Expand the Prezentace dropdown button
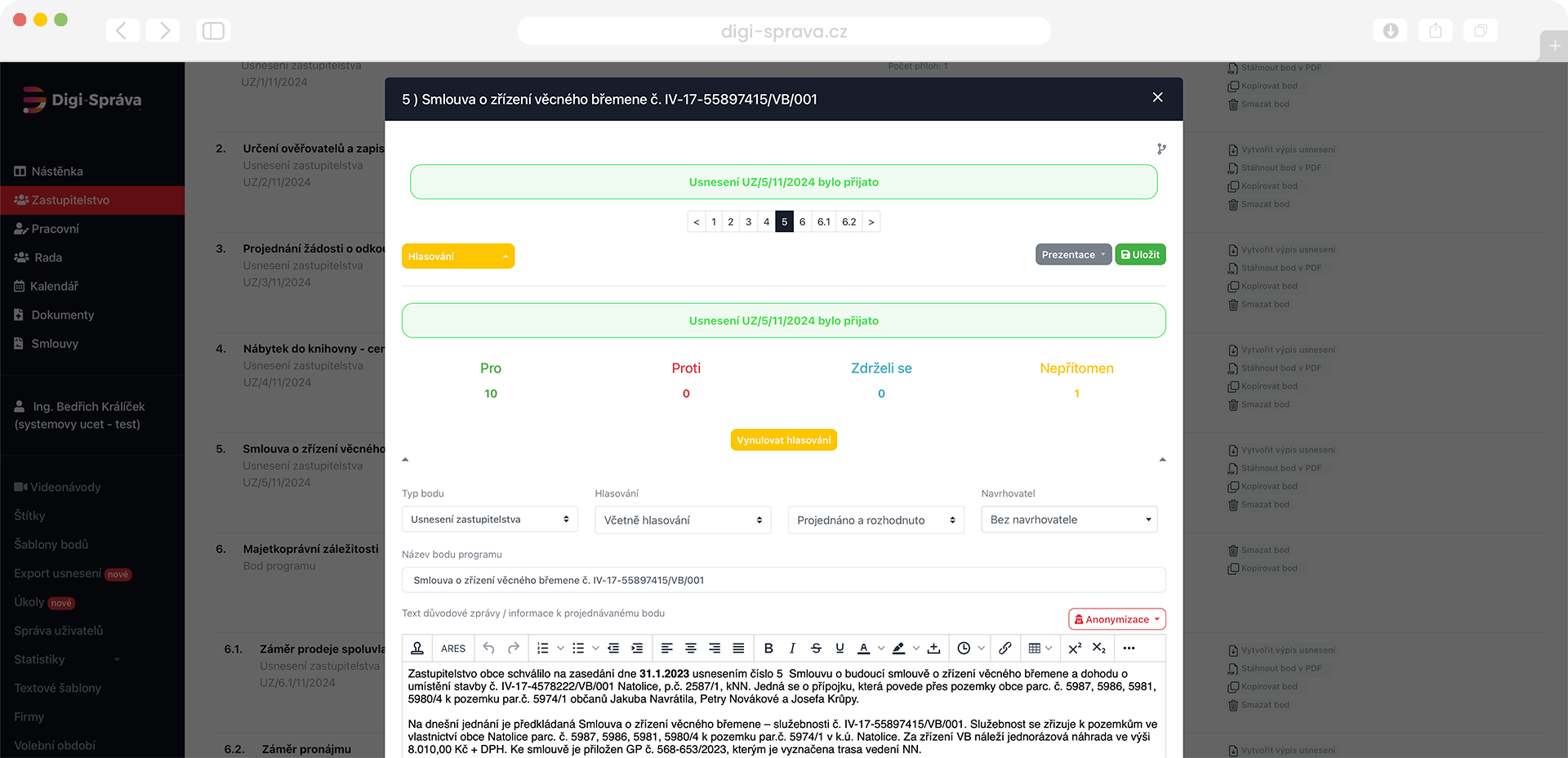1568x758 pixels. 1073,255
